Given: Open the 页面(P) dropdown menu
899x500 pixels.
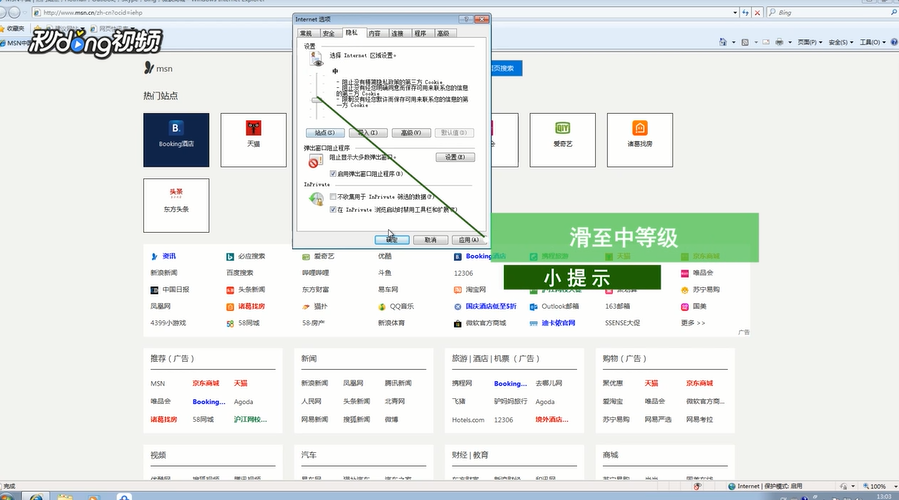Looking at the screenshot, I should [x=810, y=42].
